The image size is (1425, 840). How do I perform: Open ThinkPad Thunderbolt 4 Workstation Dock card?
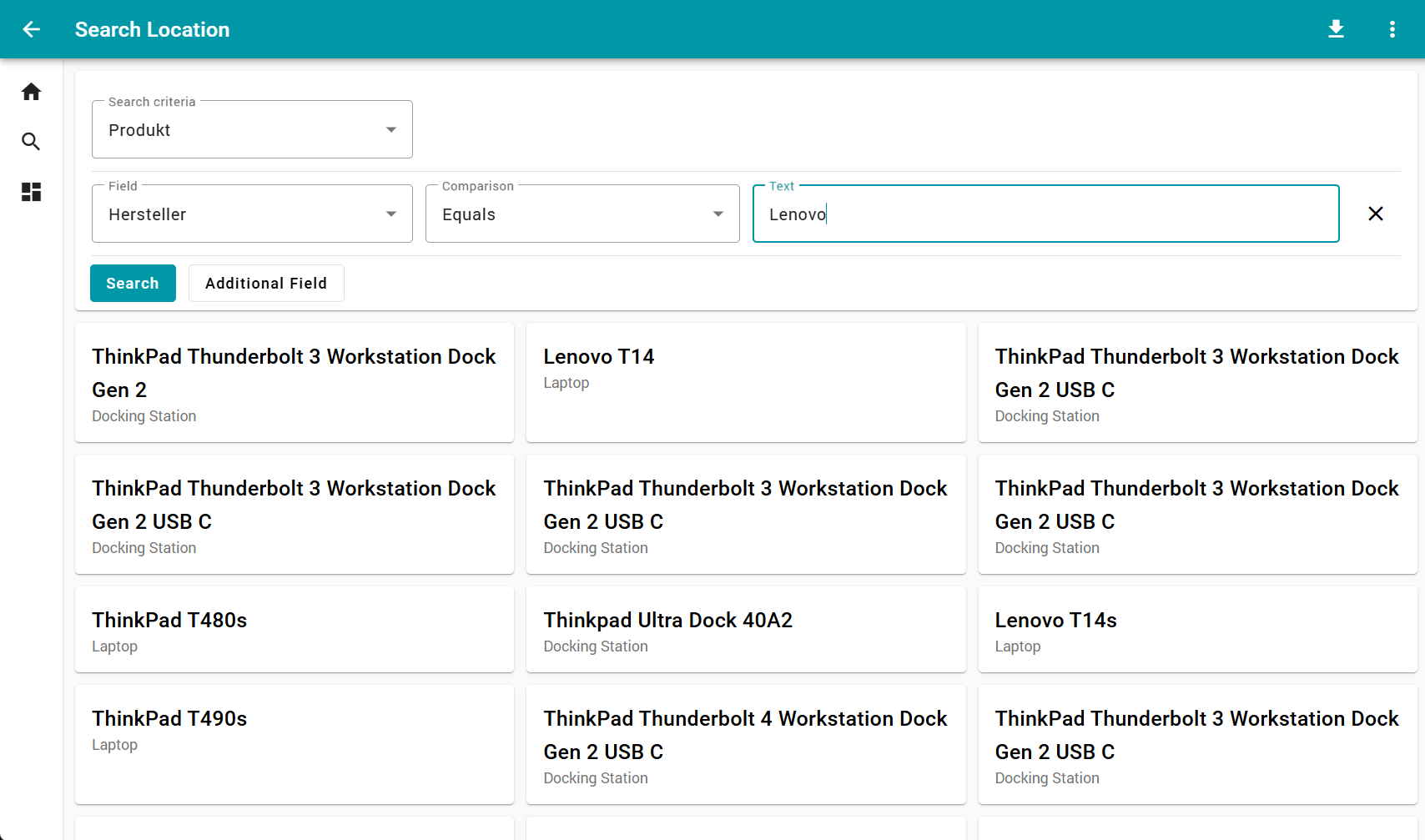click(746, 745)
